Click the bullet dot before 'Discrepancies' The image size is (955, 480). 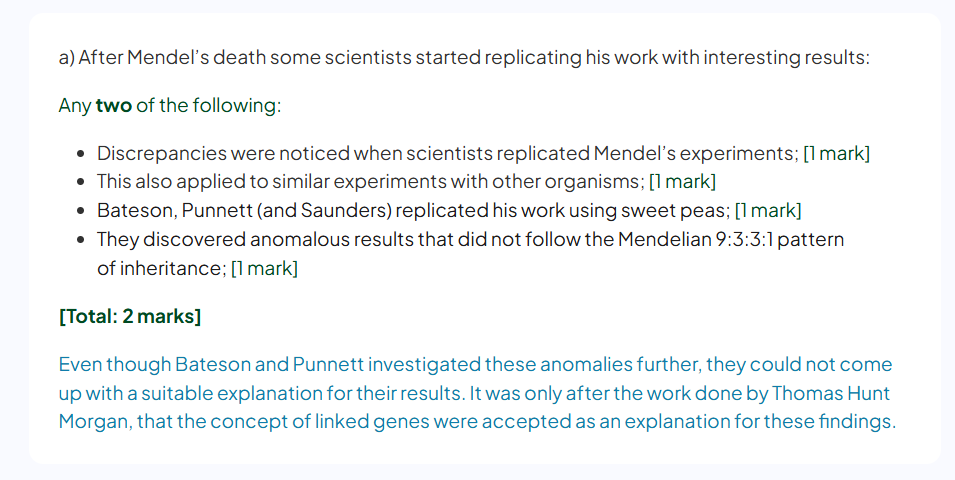81,154
